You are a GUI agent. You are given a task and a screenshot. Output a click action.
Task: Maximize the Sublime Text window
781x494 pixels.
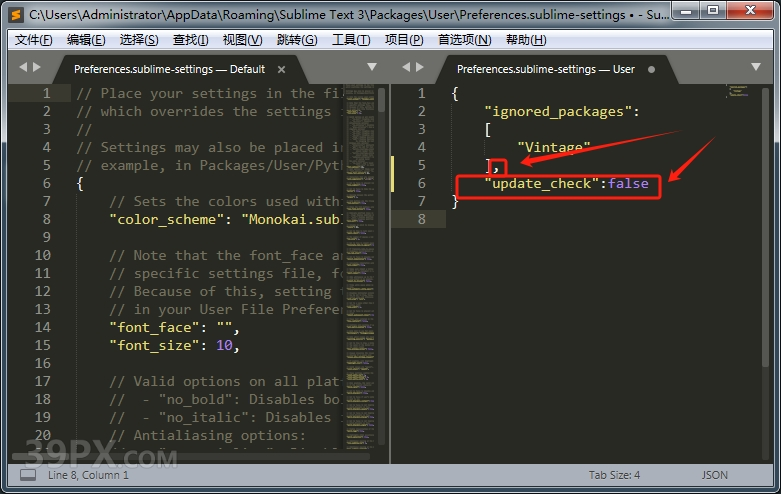pyautogui.click(x=713, y=10)
